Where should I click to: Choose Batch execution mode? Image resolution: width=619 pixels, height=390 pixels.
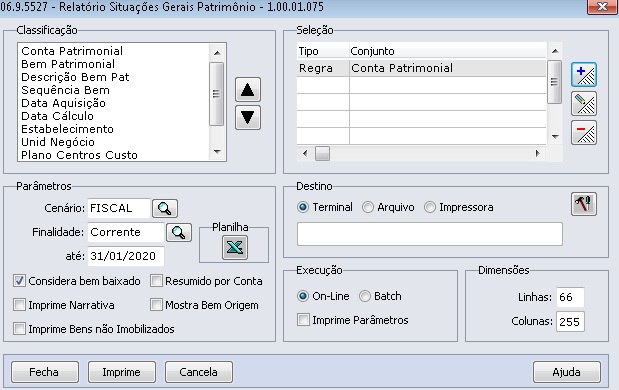[365, 296]
